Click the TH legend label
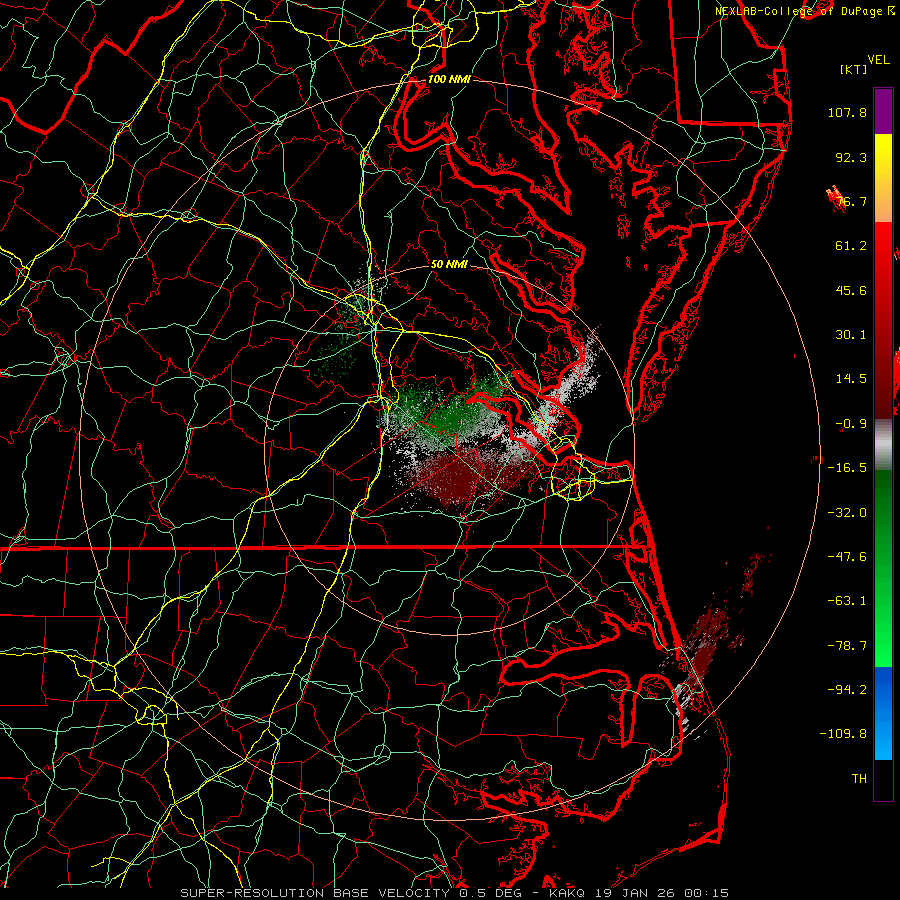The image size is (900, 900). (859, 779)
